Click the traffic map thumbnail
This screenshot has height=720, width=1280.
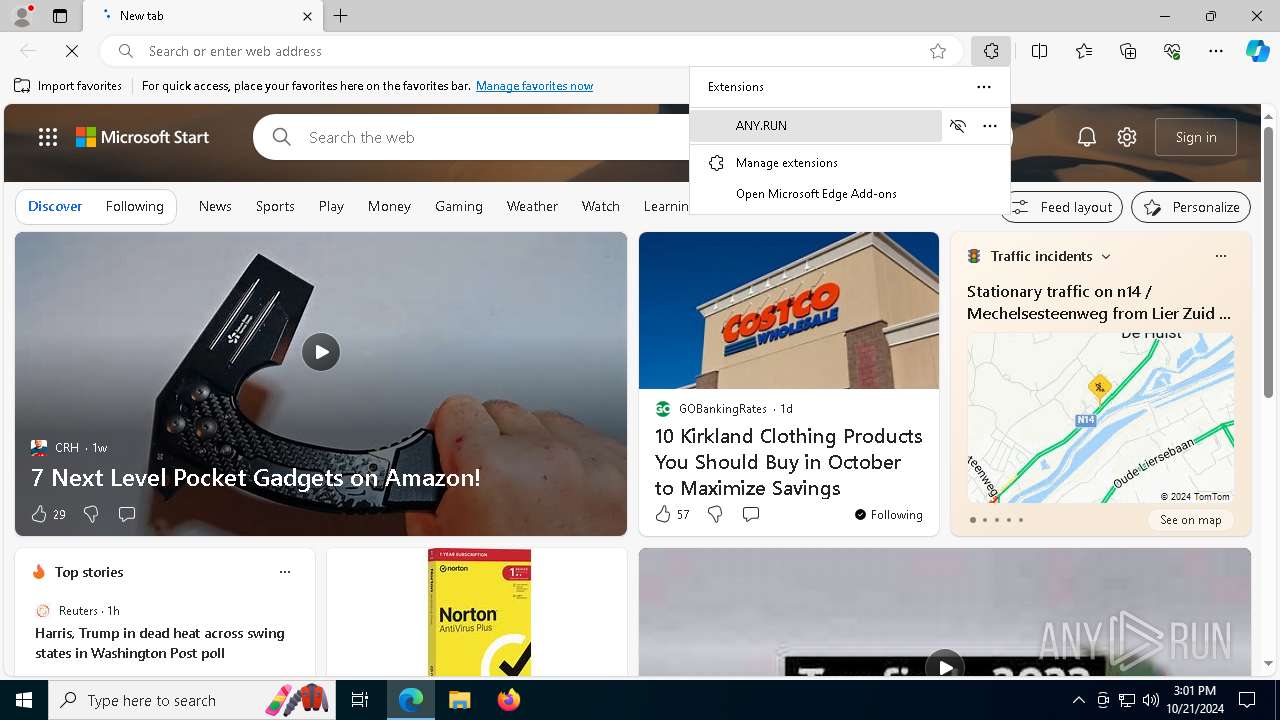click(1100, 418)
